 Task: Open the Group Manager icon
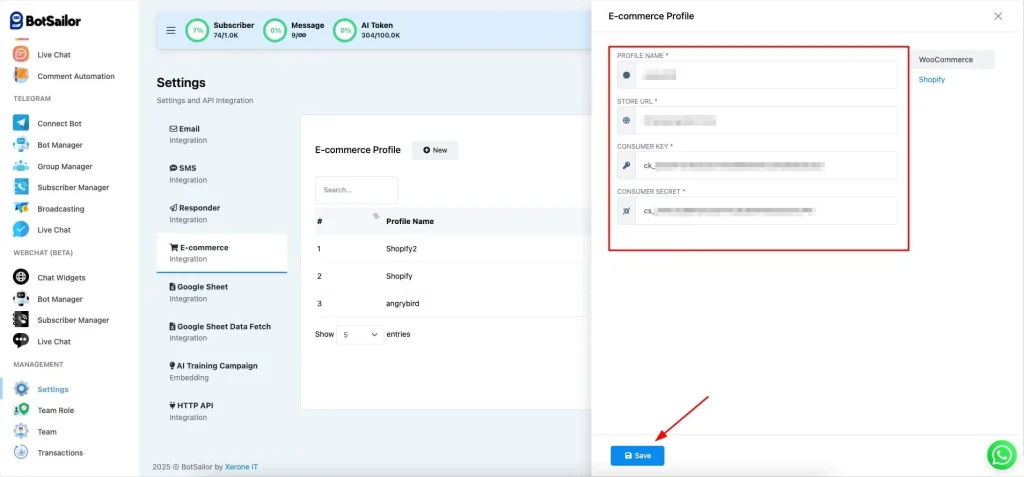pos(21,166)
